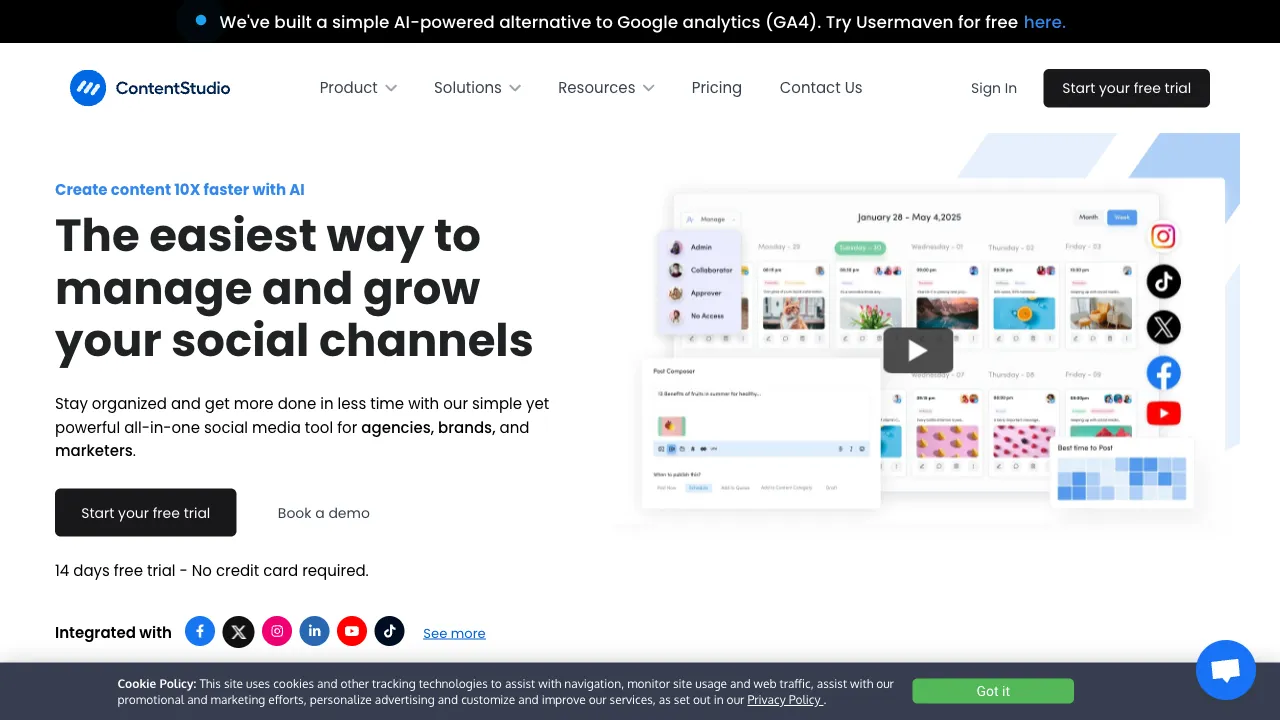Click header Start your free trial button

pos(1126,88)
